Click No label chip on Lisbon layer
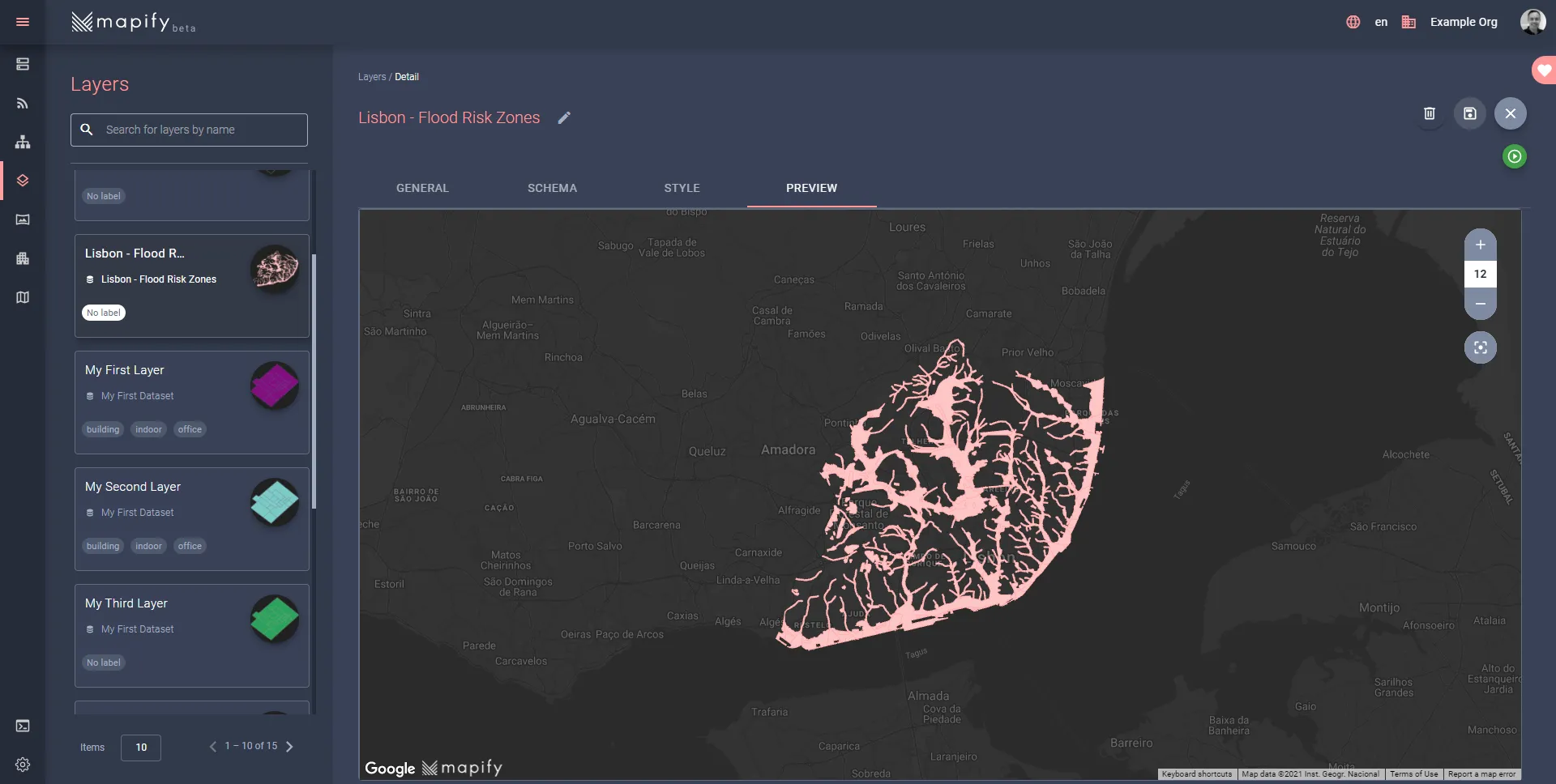 [104, 313]
